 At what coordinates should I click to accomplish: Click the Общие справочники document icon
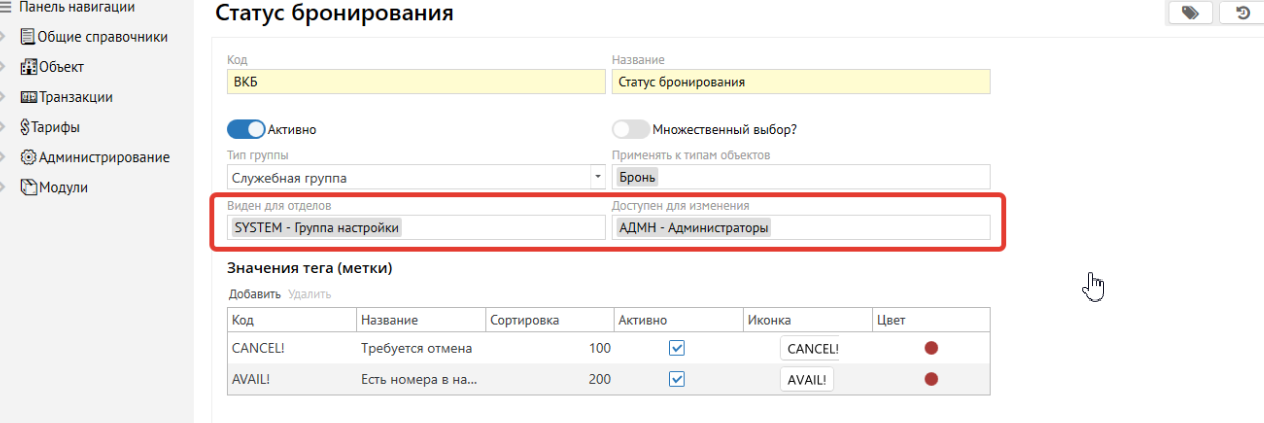tap(28, 37)
